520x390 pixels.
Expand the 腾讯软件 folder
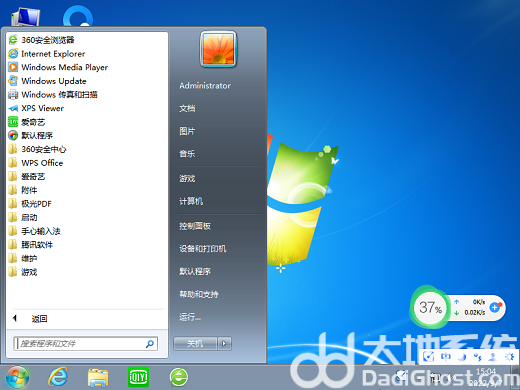[37, 245]
